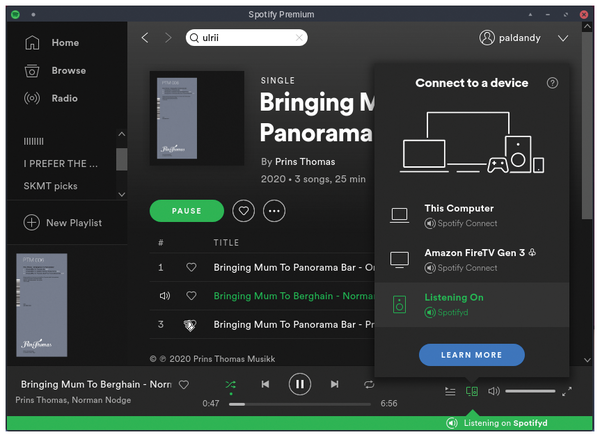Seek on the song progress bar

click(300, 404)
